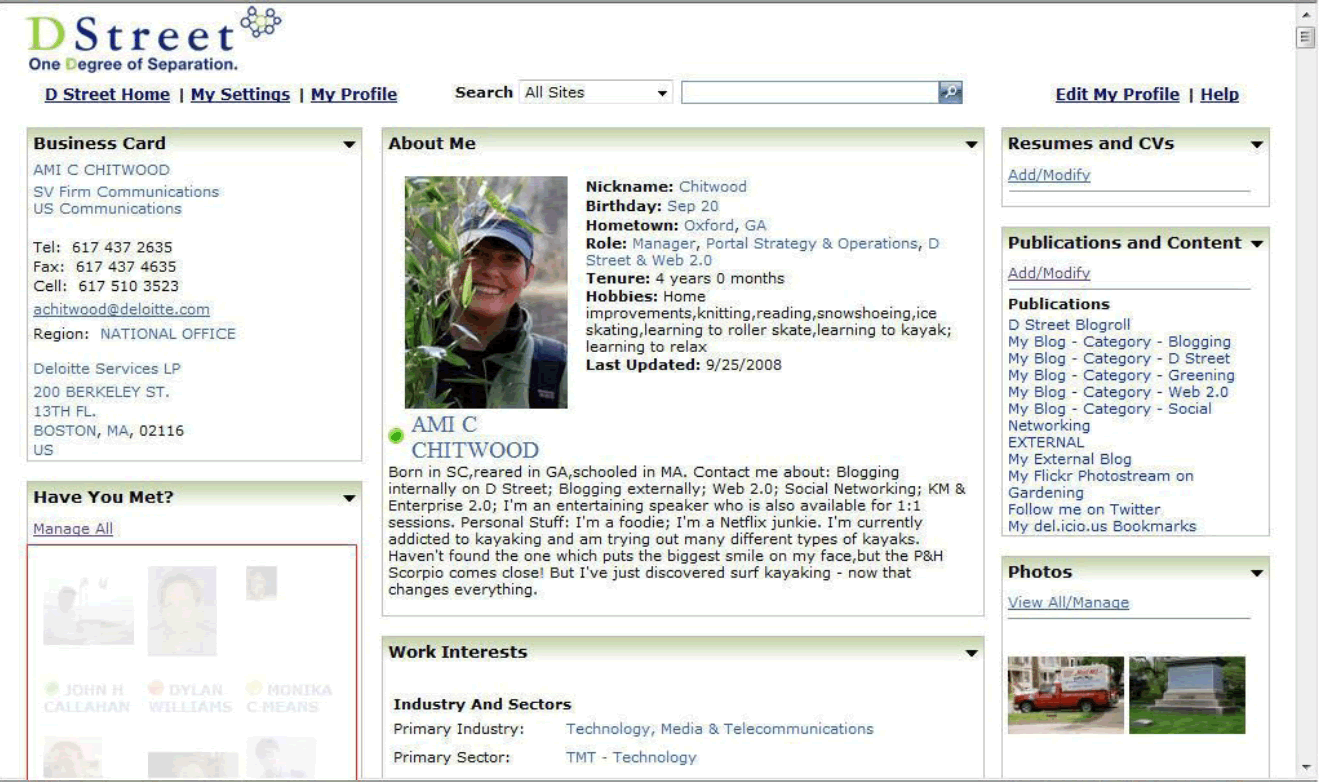Collapse the Have You Met? panel arrow
Screen dimensions: 1319x782
[349, 498]
